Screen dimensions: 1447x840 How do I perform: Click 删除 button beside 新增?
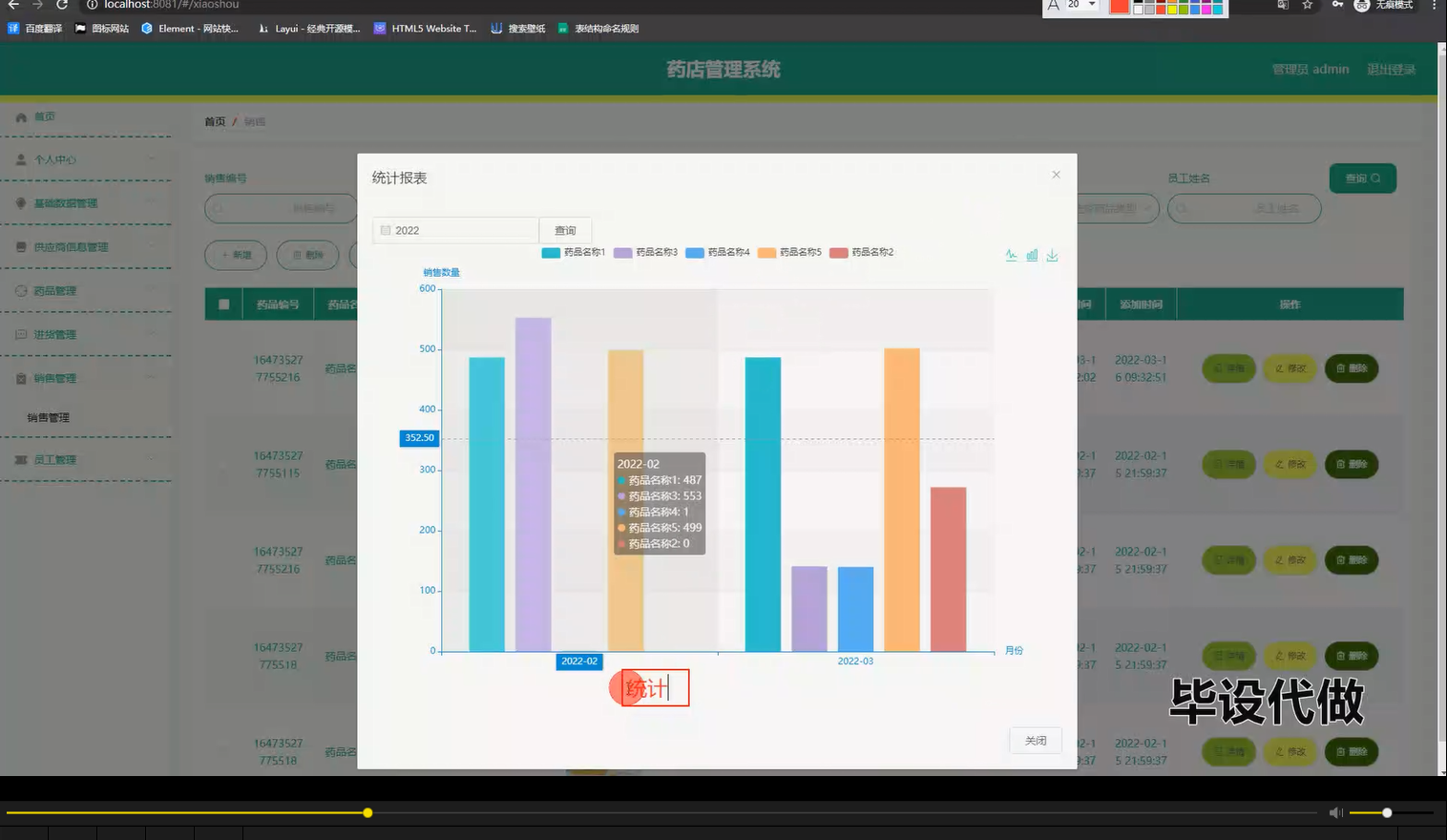tap(307, 255)
